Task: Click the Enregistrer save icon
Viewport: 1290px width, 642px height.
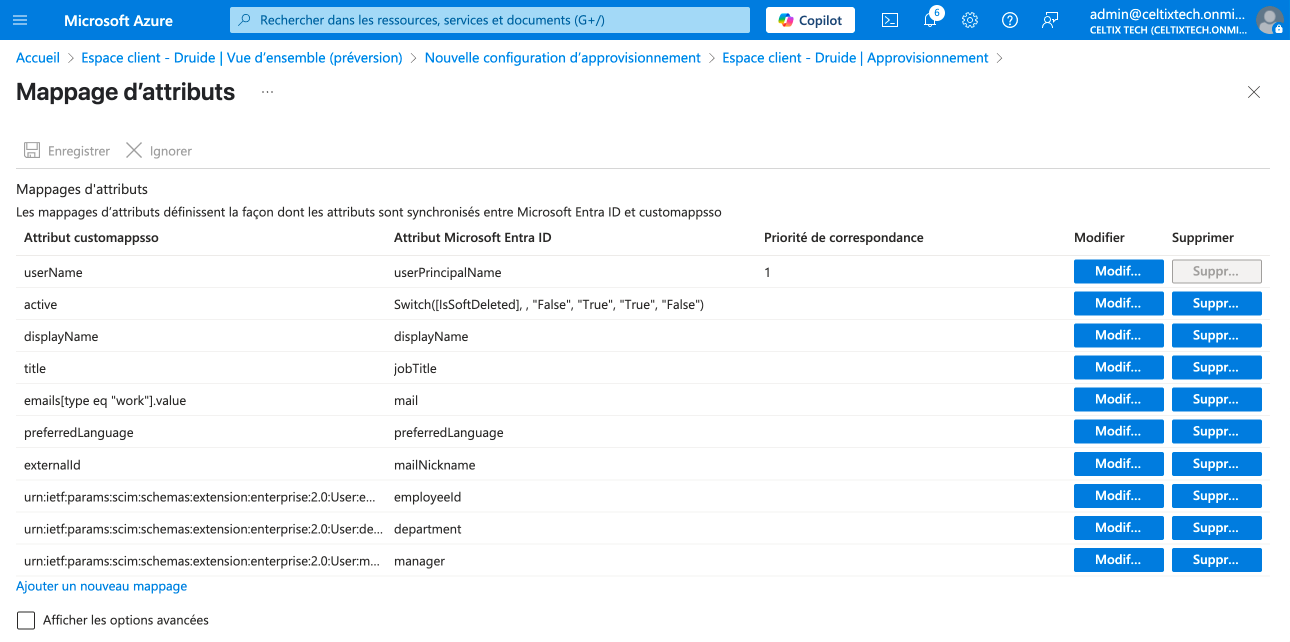Action: (33, 151)
